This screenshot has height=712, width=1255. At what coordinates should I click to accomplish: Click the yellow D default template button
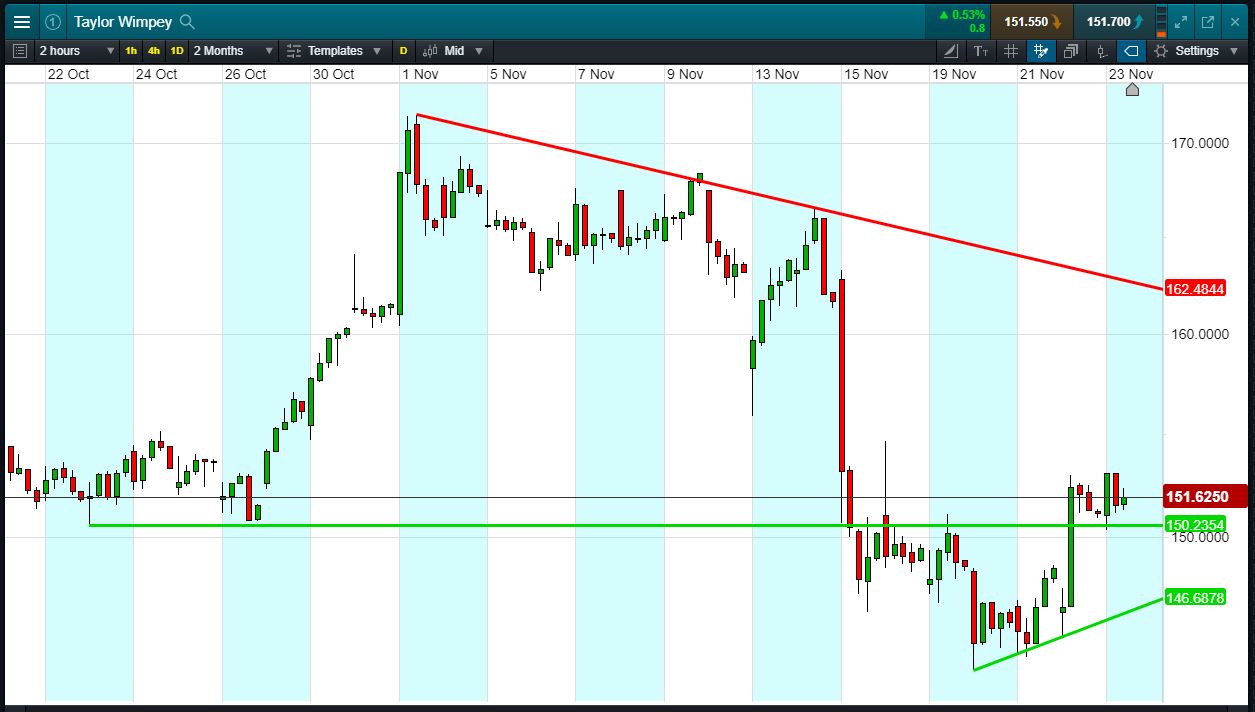(404, 51)
